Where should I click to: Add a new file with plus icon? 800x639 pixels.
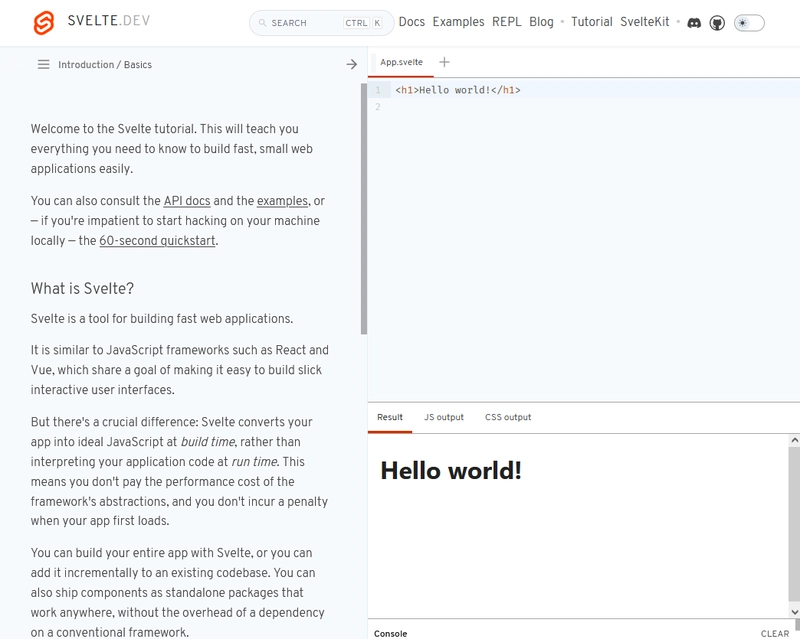[445, 62]
